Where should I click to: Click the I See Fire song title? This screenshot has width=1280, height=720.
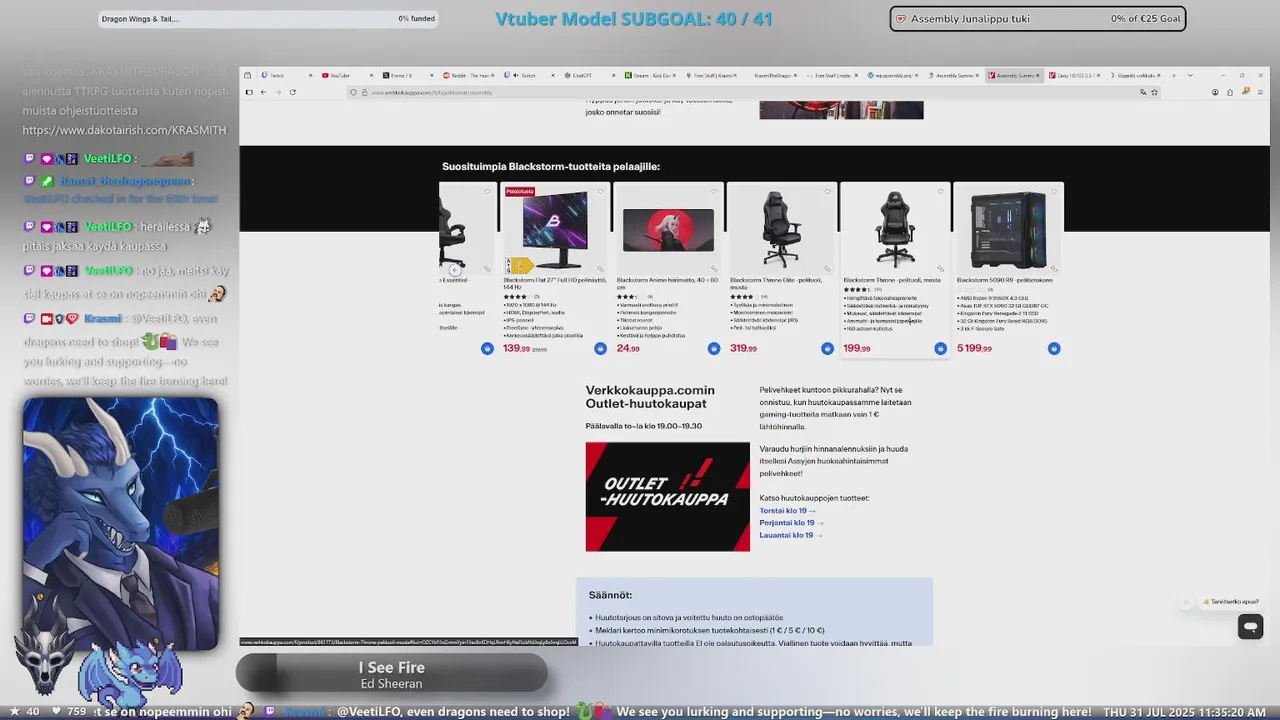392,667
